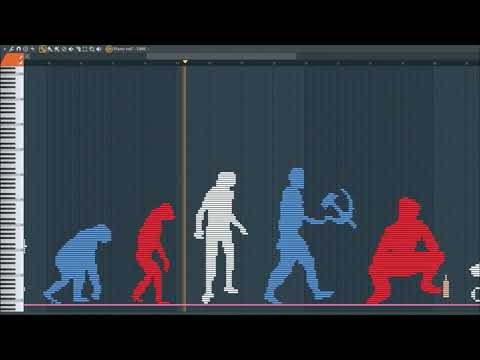Open the round target channel selector icon
This screenshot has height=360, width=480.
(x=109, y=49)
